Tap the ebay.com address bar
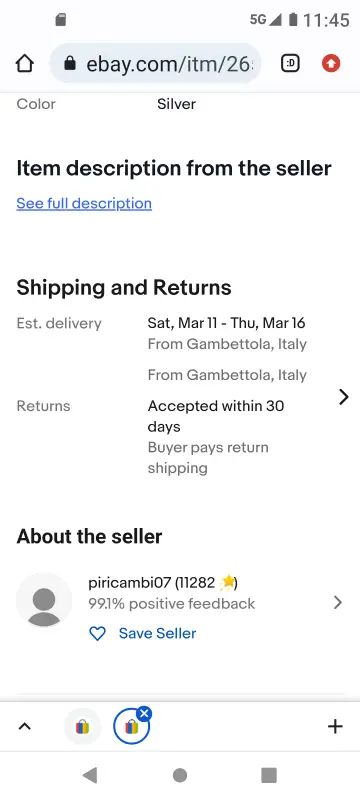 pos(156,64)
